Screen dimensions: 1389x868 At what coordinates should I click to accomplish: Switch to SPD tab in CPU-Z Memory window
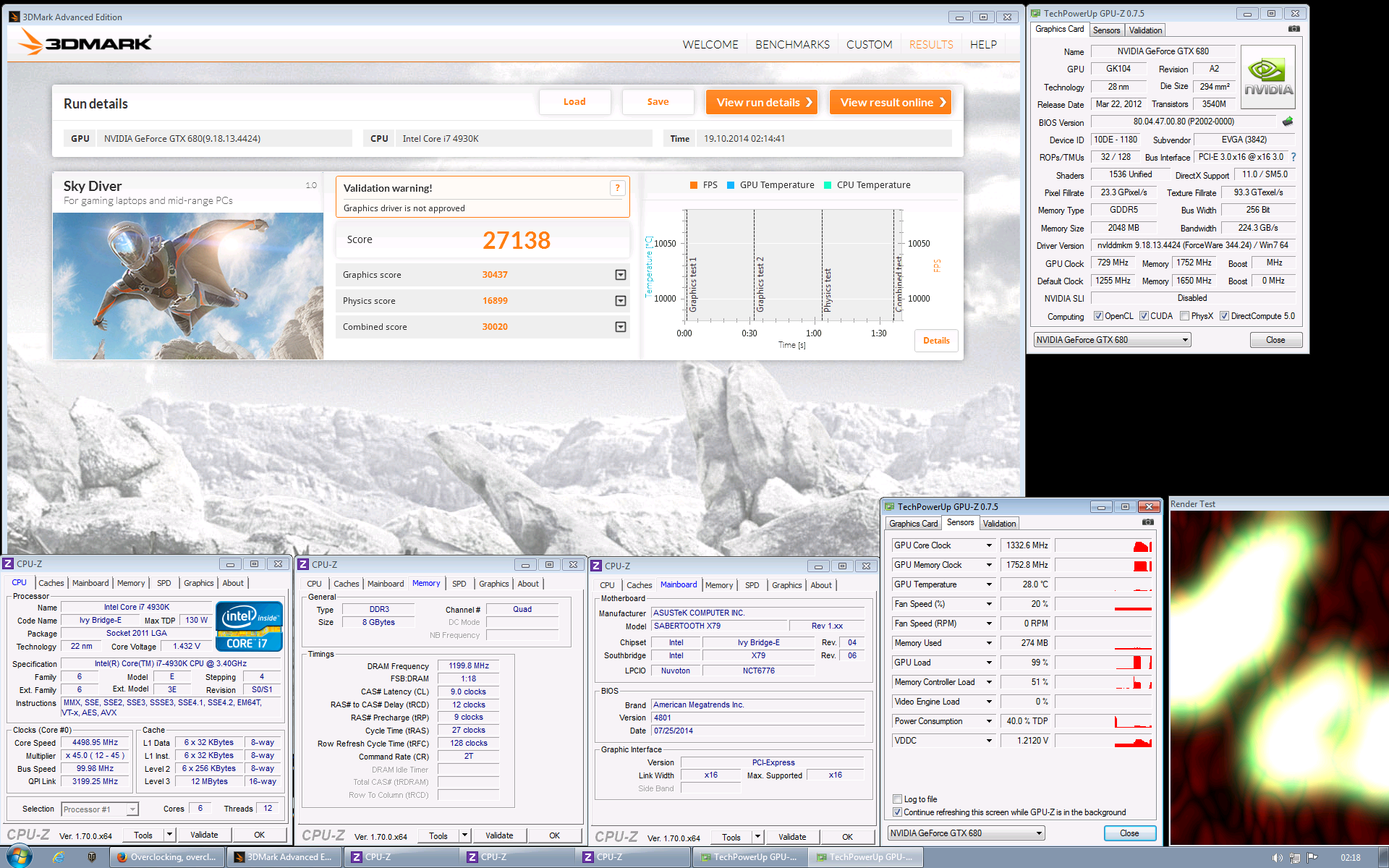click(459, 584)
